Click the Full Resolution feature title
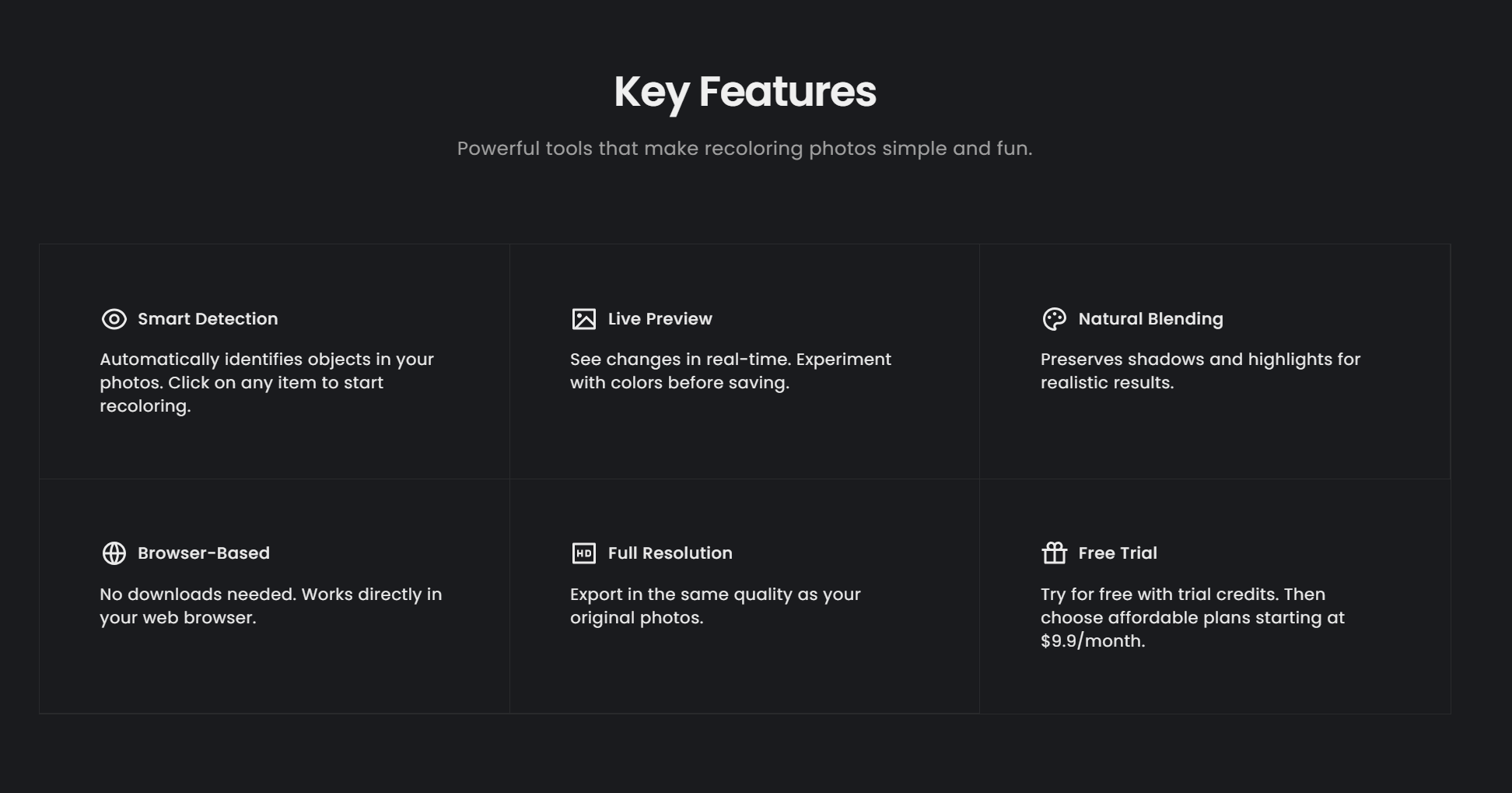1512x793 pixels. [x=670, y=553]
